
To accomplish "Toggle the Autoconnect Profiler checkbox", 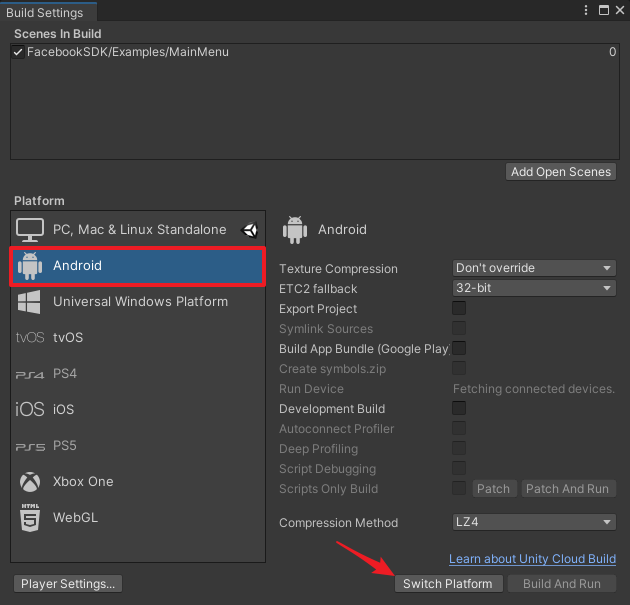I will (x=459, y=428).
